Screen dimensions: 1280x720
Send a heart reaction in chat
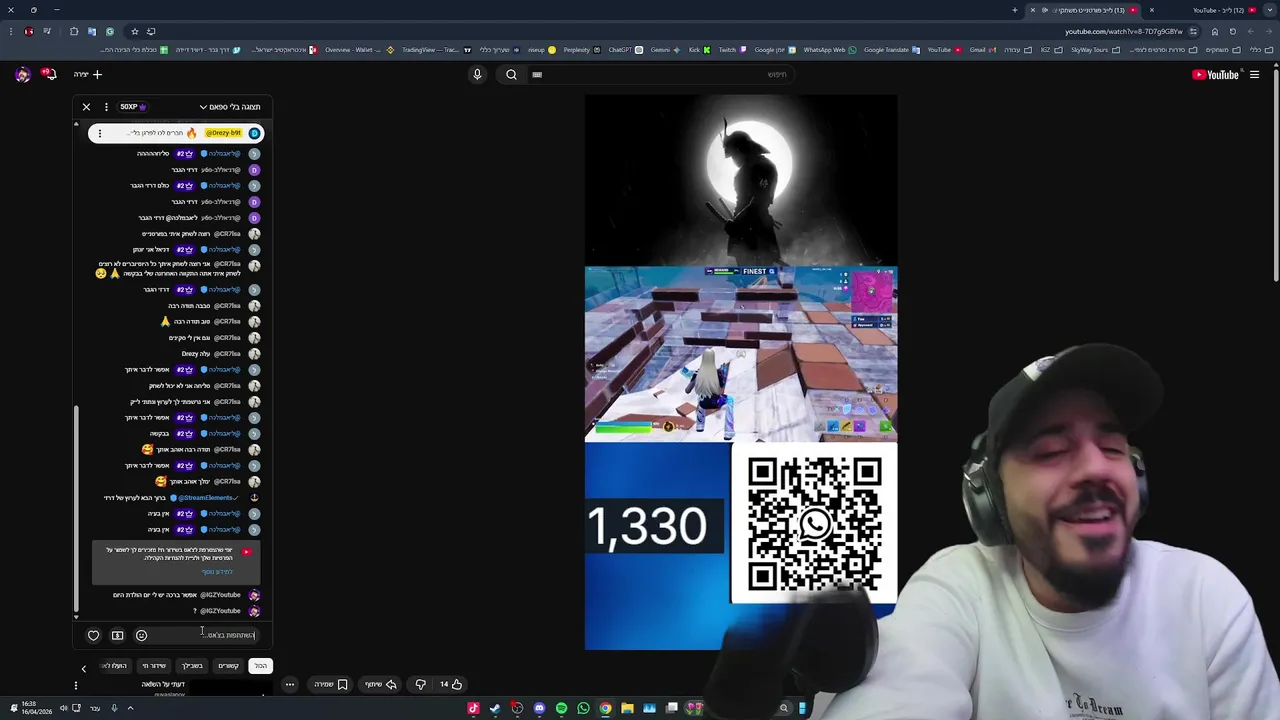pos(94,635)
